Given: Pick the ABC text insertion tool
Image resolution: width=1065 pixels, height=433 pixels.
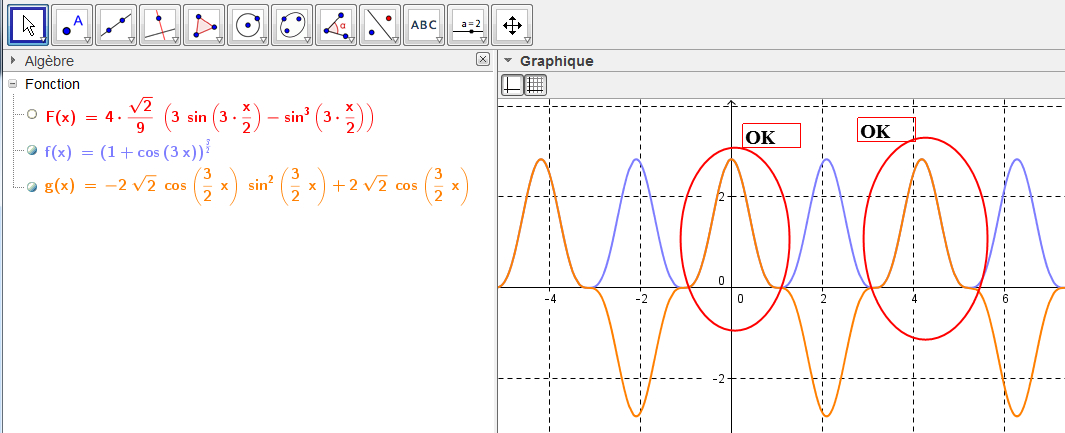Looking at the screenshot, I should click(424, 25).
